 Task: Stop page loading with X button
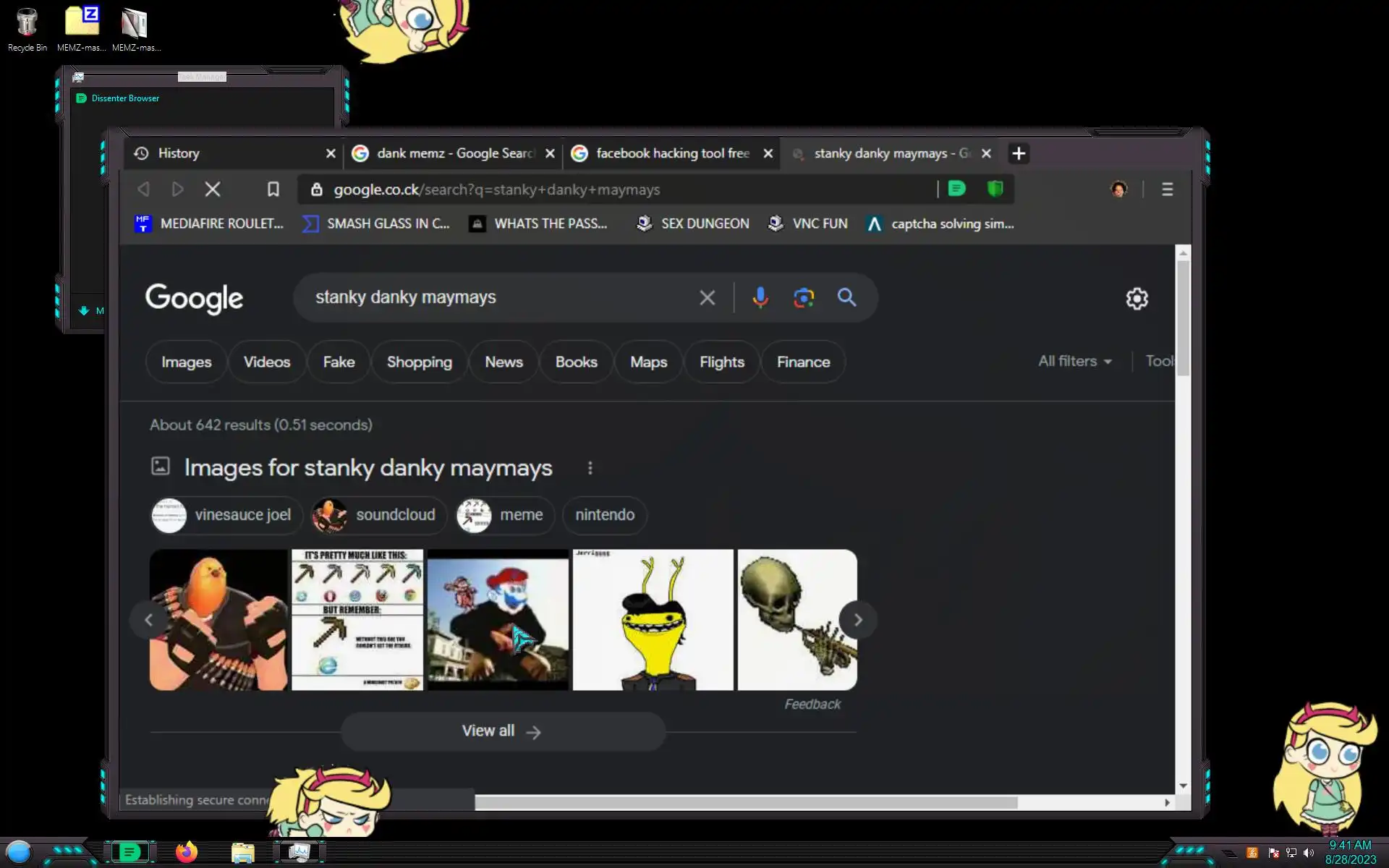(x=213, y=190)
